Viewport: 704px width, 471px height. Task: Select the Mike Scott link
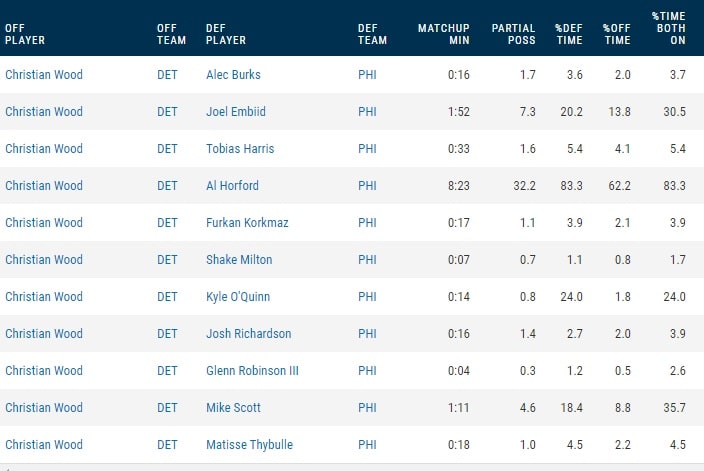pos(231,407)
